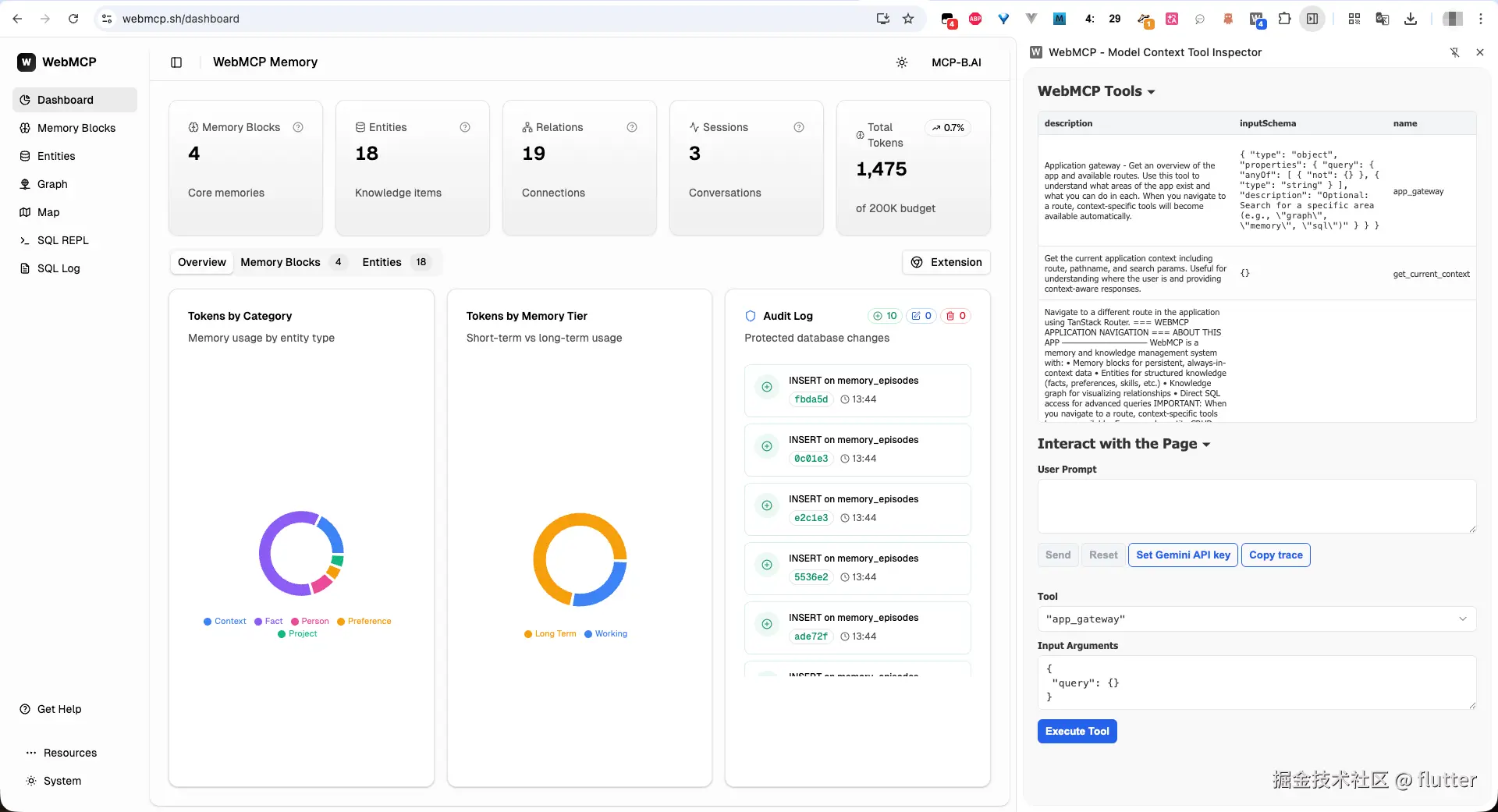
Task: Open the Graph view in the sidebar
Action: [x=53, y=184]
